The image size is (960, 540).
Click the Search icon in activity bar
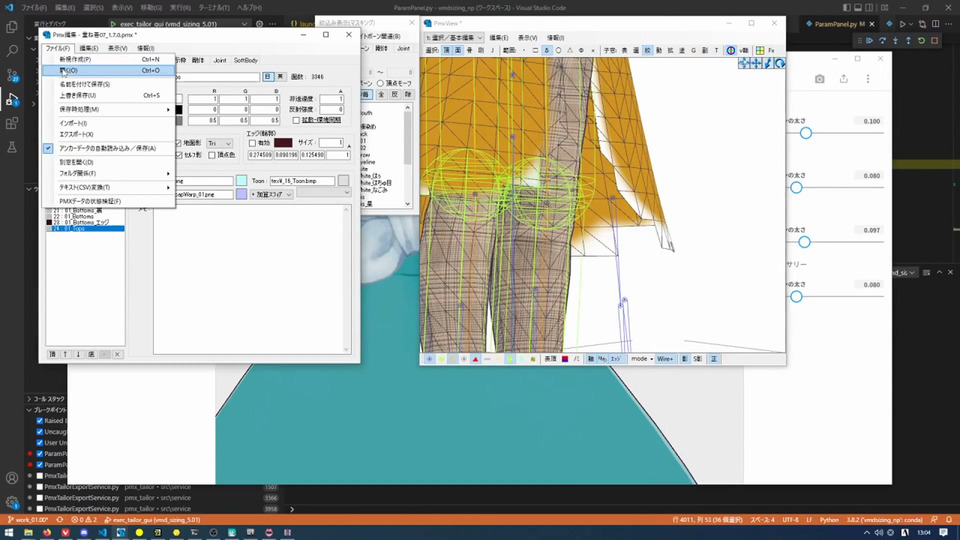pos(12,50)
